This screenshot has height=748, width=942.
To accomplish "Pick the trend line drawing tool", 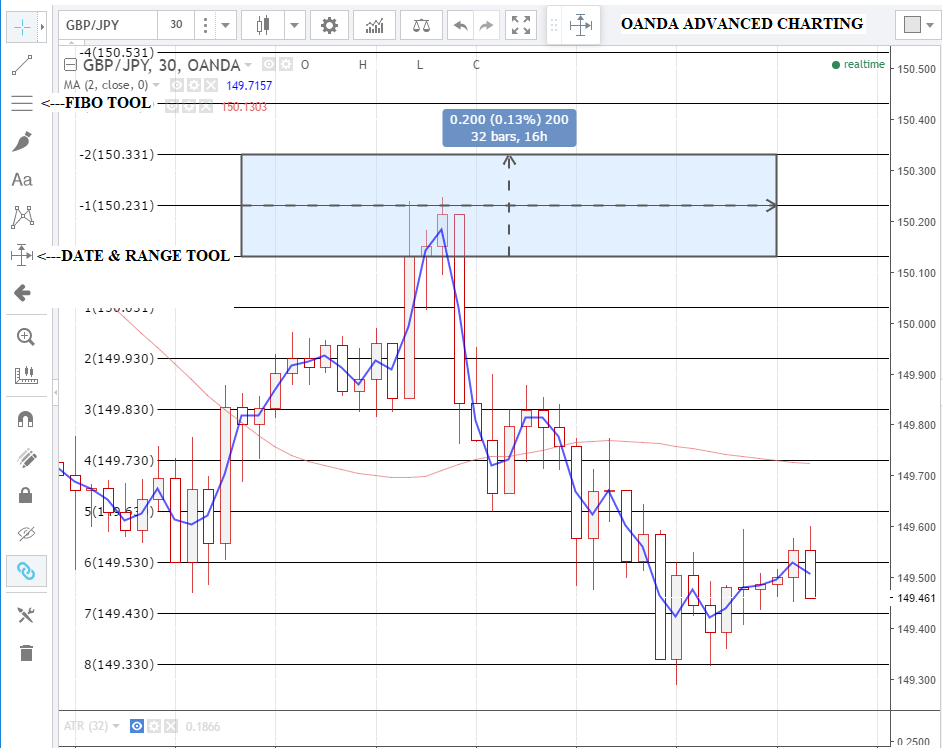I will click(22, 66).
